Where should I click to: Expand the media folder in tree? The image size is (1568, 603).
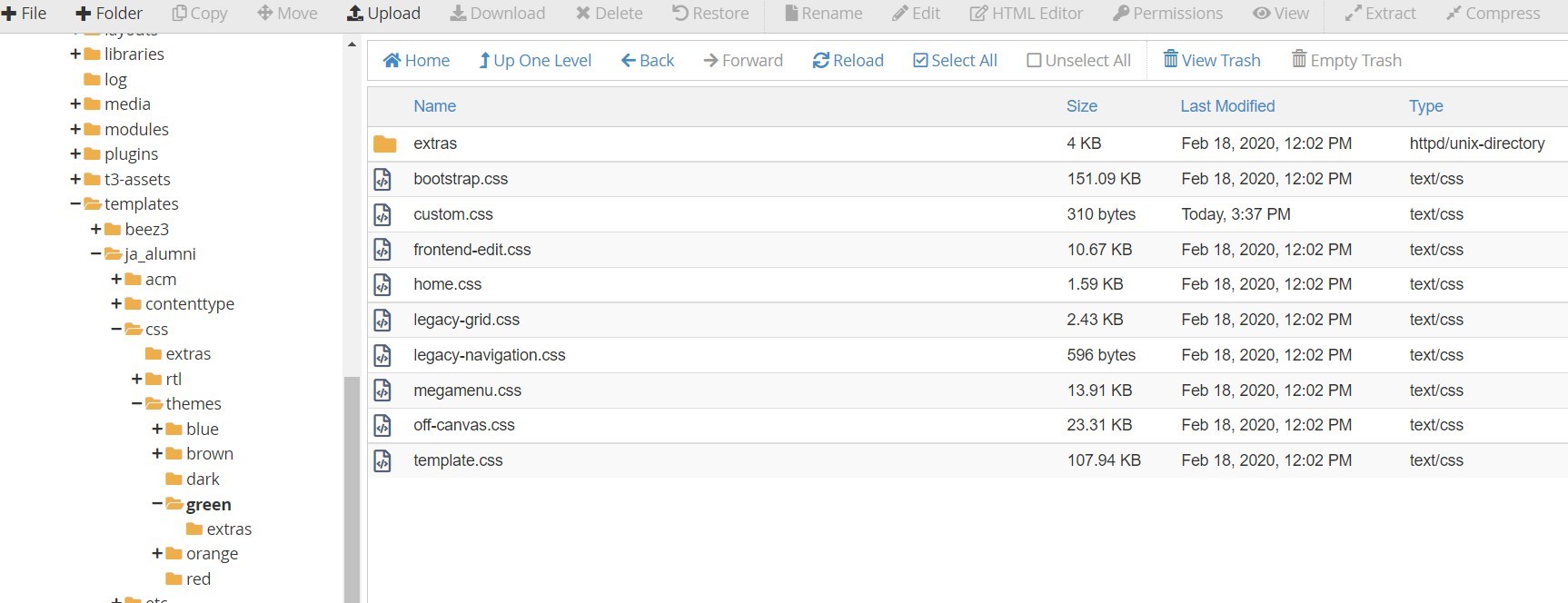[75, 104]
